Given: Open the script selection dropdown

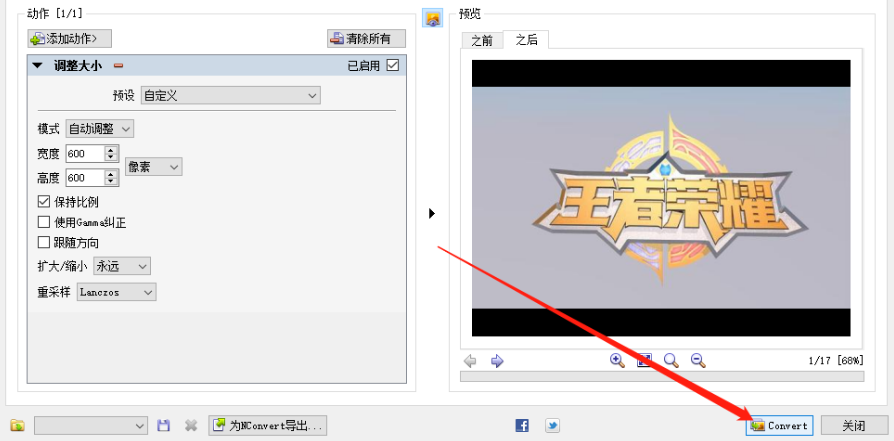Looking at the screenshot, I should 91,425.
